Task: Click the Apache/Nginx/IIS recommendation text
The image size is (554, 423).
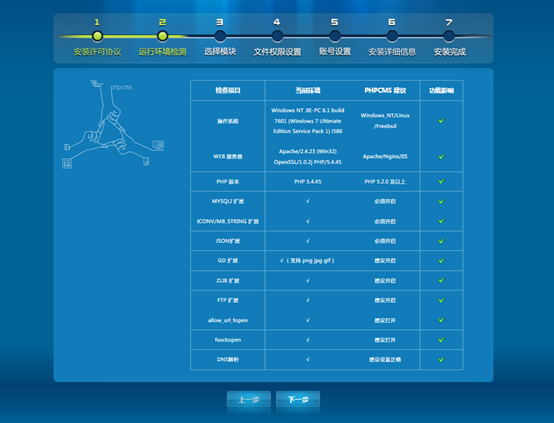Action: click(x=385, y=157)
